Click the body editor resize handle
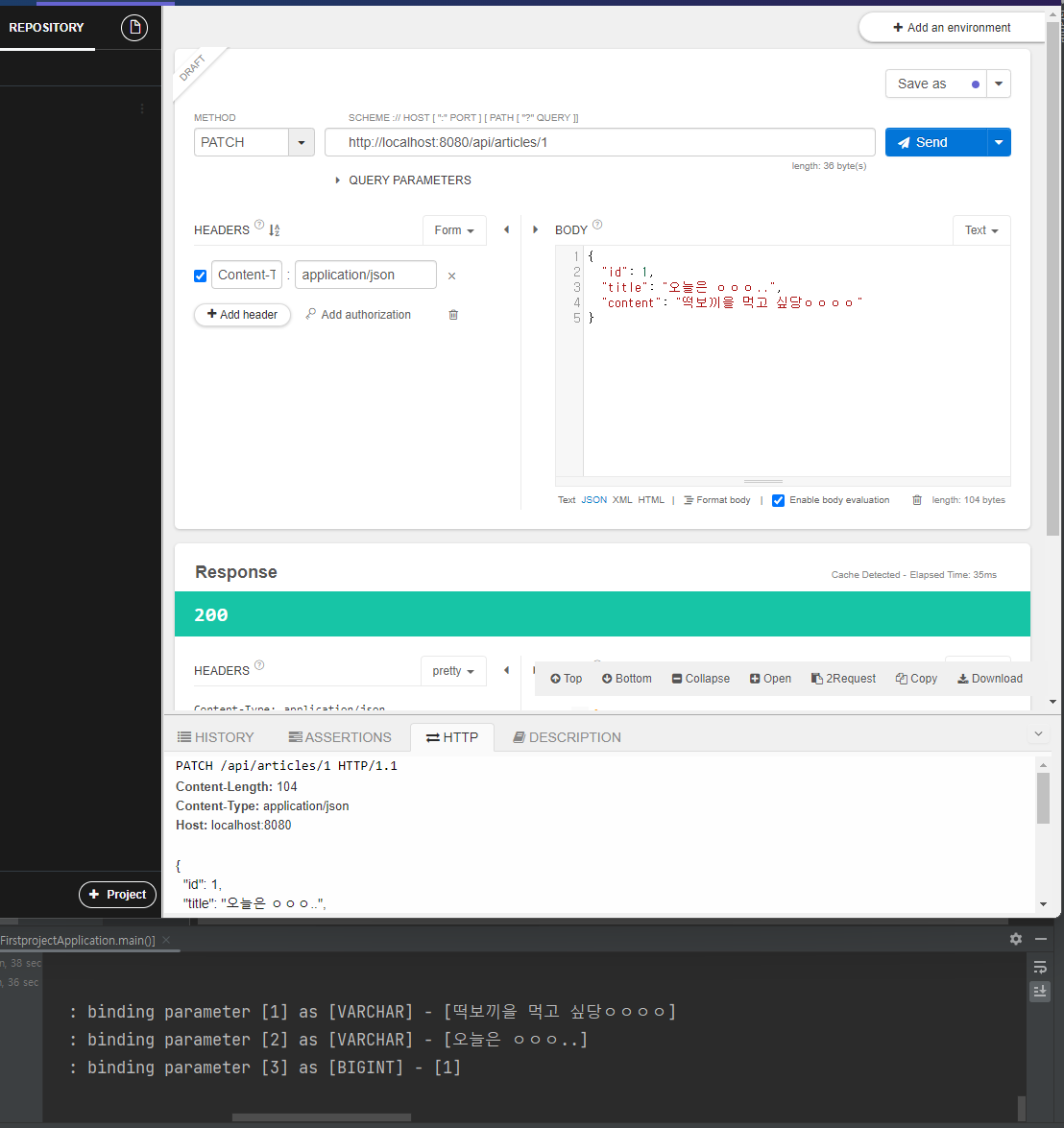The image size is (1064, 1128). (x=763, y=481)
